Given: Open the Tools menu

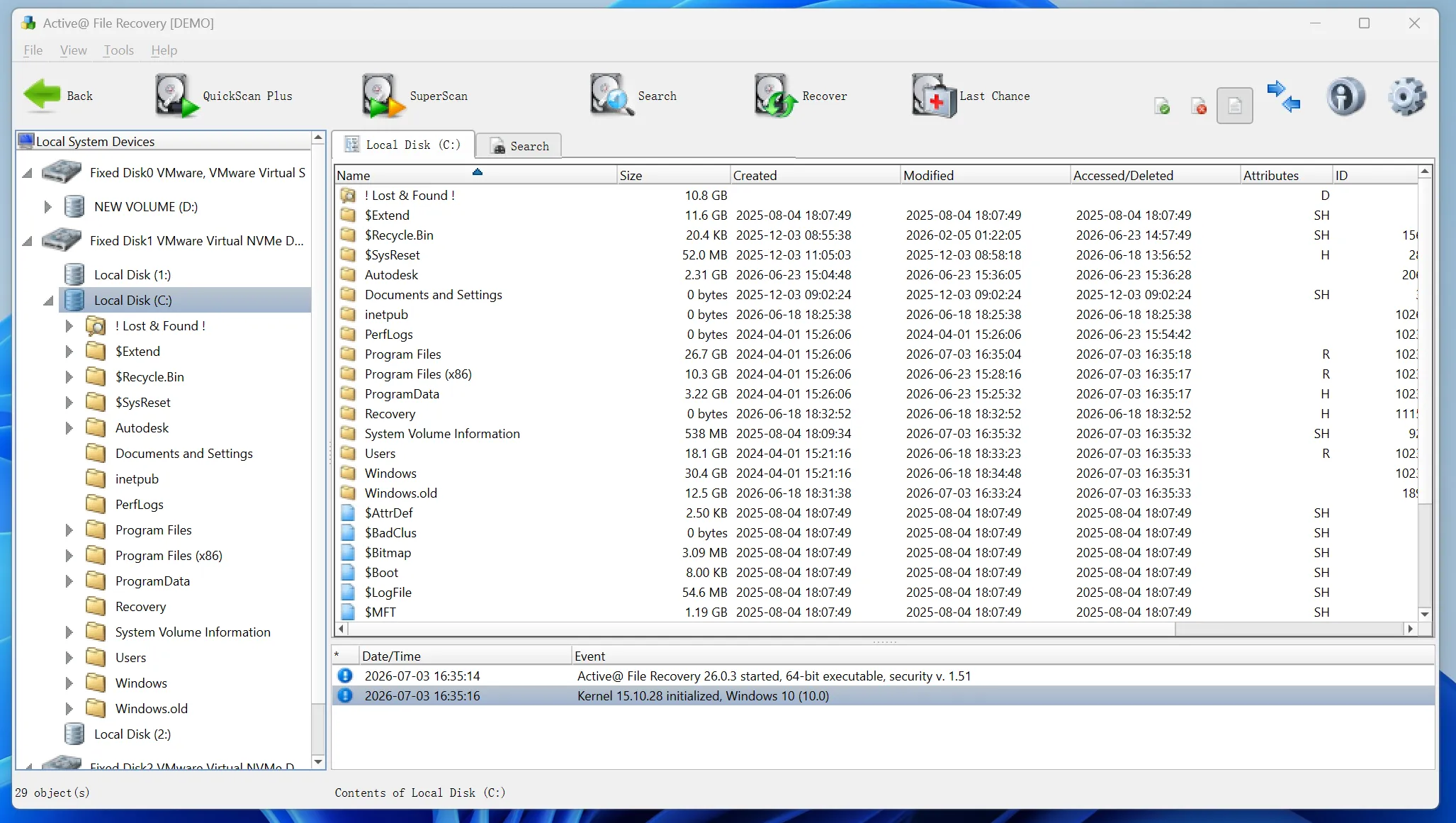Looking at the screenshot, I should [x=118, y=50].
